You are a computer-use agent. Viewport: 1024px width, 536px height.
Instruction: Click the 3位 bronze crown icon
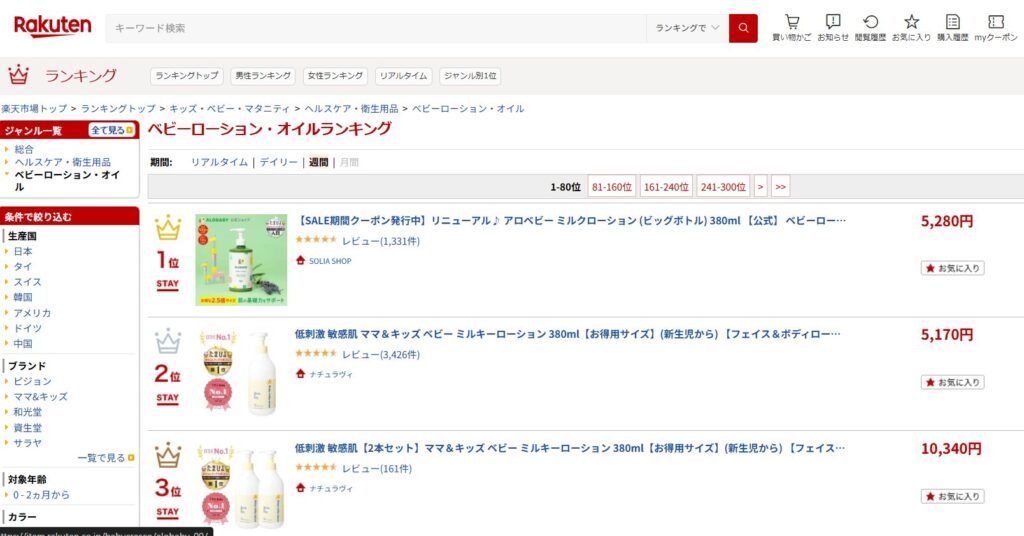pos(168,455)
